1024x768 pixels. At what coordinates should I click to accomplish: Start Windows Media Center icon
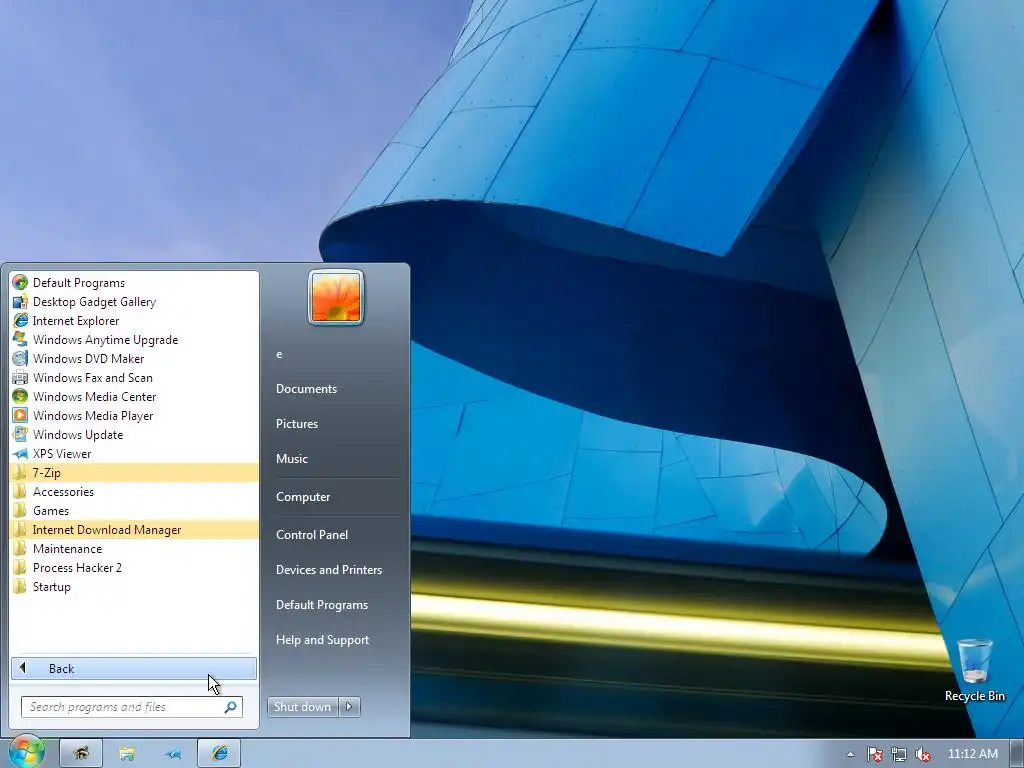pos(20,396)
